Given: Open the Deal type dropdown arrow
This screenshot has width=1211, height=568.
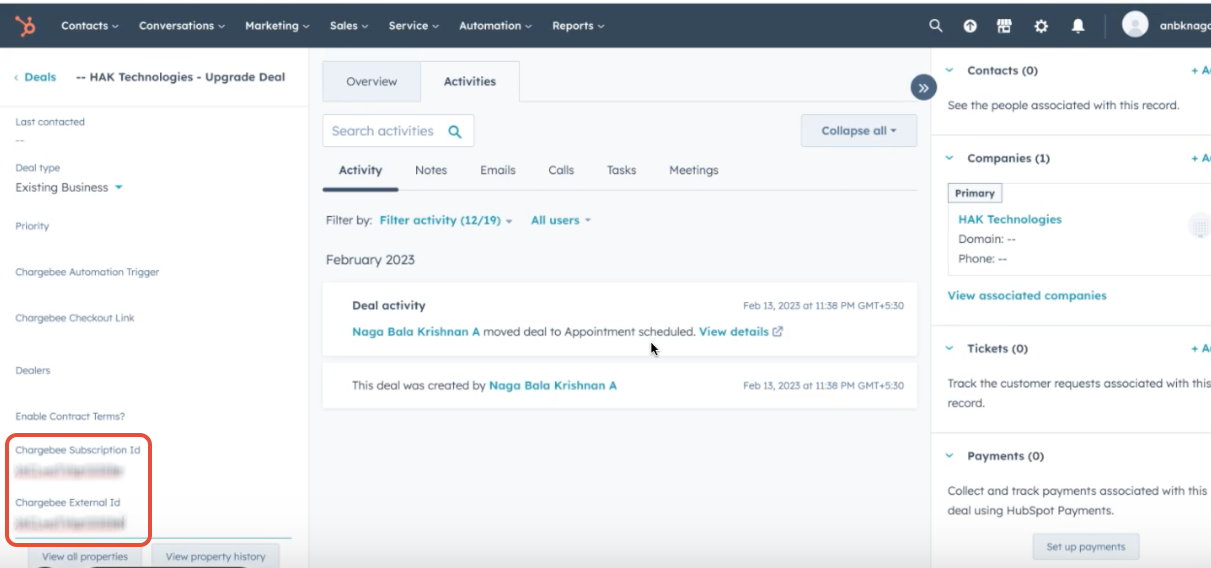Looking at the screenshot, I should pyautogui.click(x=118, y=188).
